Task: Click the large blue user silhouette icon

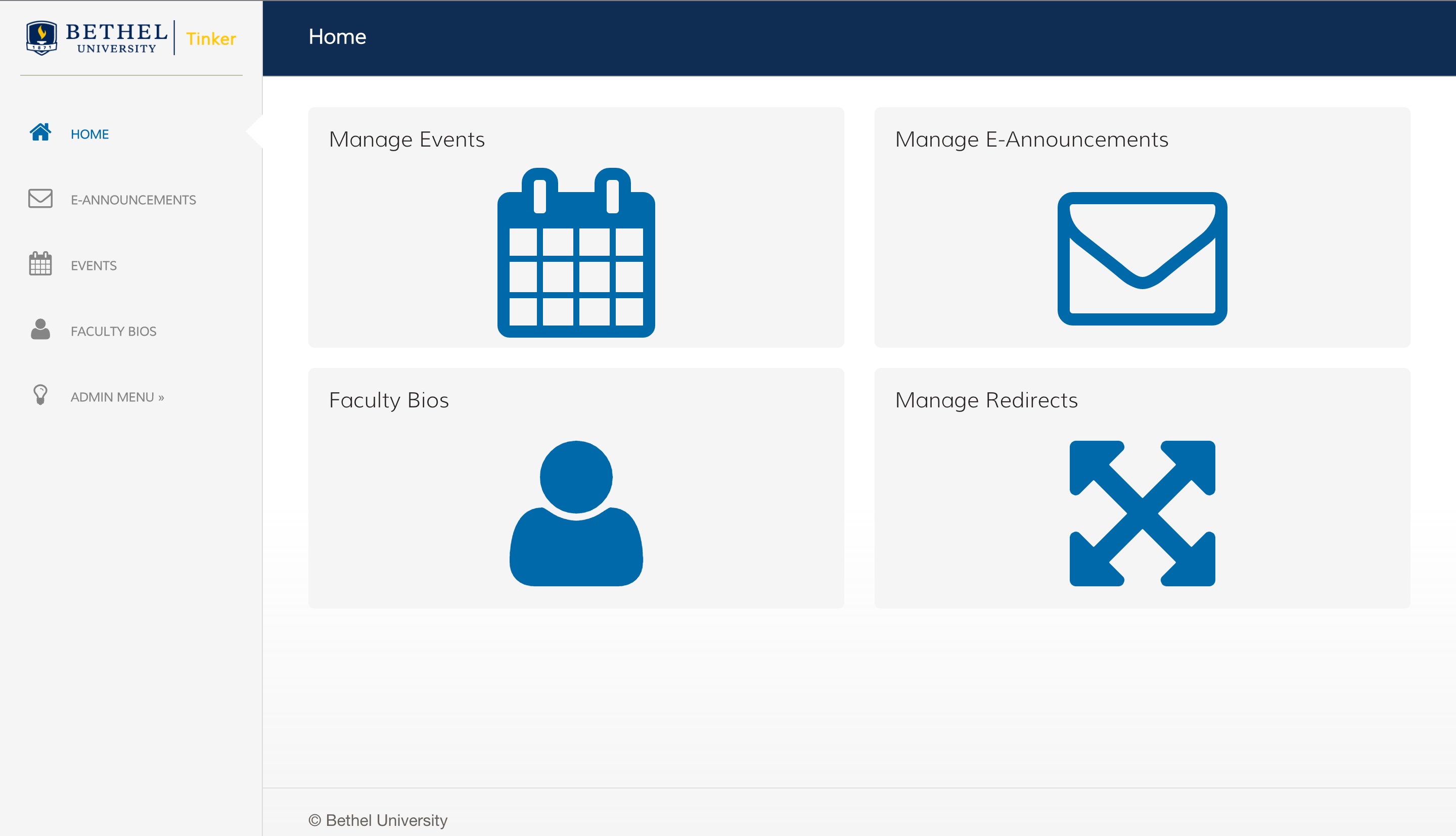Action: [x=576, y=514]
